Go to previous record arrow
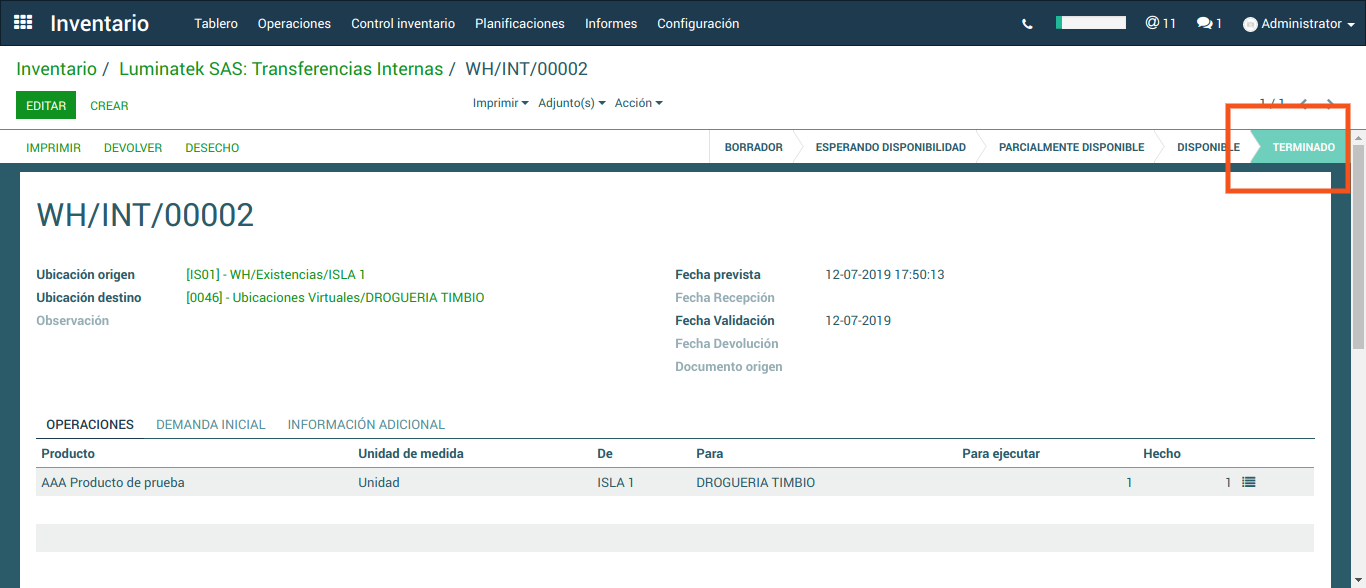This screenshot has width=1366, height=588. 1304,103
